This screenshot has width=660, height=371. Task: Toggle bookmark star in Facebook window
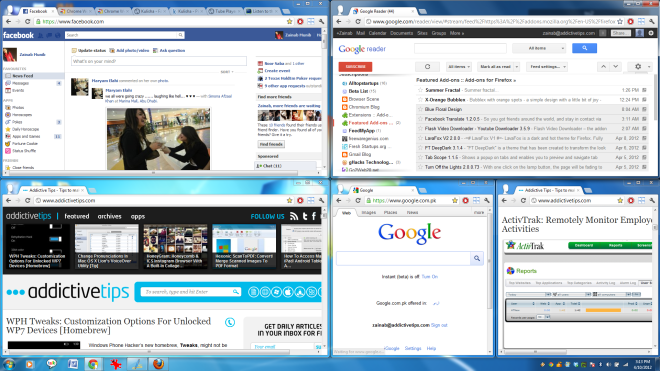click(290, 21)
